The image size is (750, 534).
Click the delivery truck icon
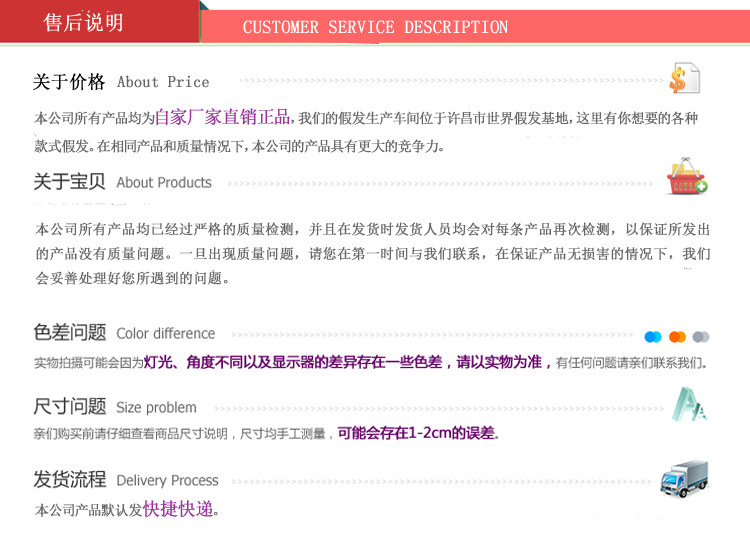tap(684, 478)
